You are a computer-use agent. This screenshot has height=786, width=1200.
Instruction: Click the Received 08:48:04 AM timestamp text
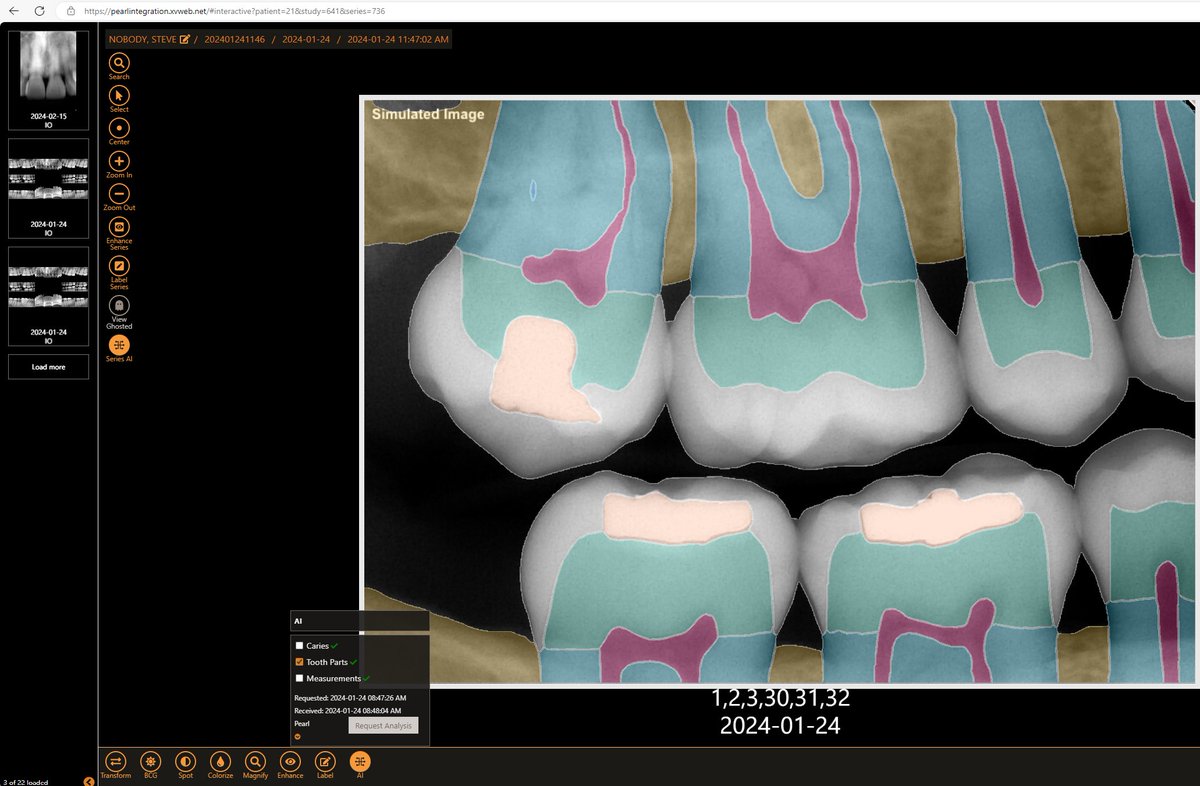(349, 710)
